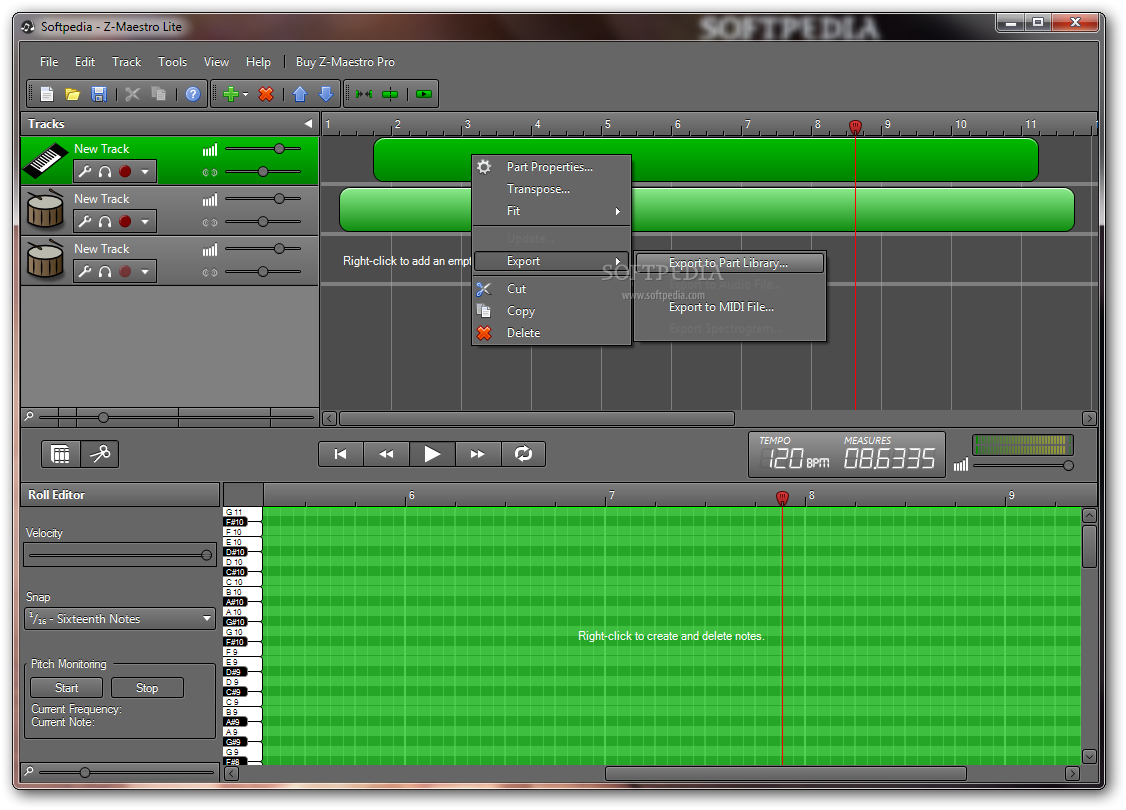Click the green Play Part toolbar icon
Screen dimensions: 1126x810
point(424,94)
